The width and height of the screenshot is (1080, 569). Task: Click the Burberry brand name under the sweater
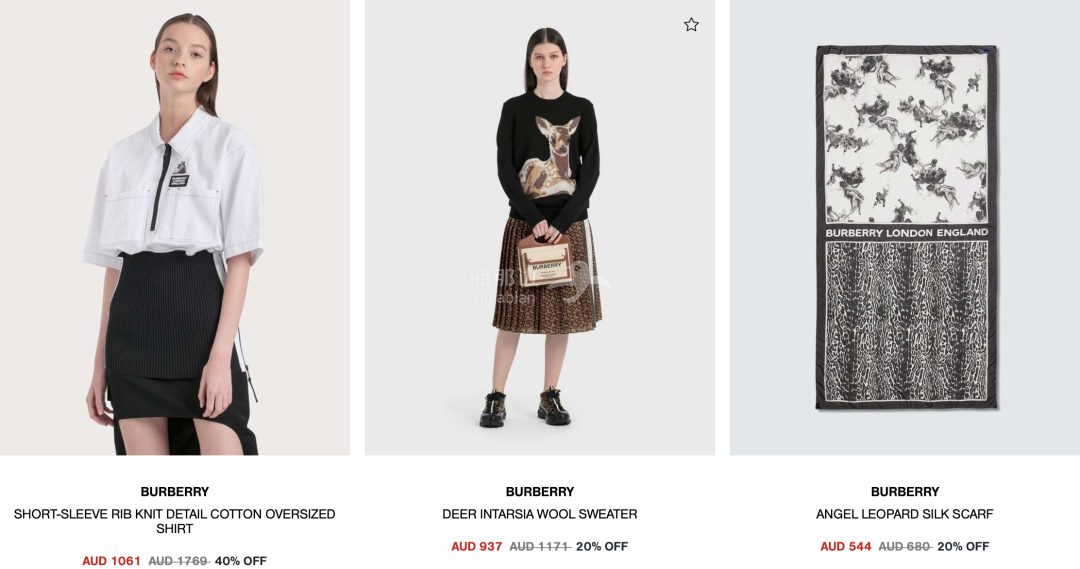[539, 492]
